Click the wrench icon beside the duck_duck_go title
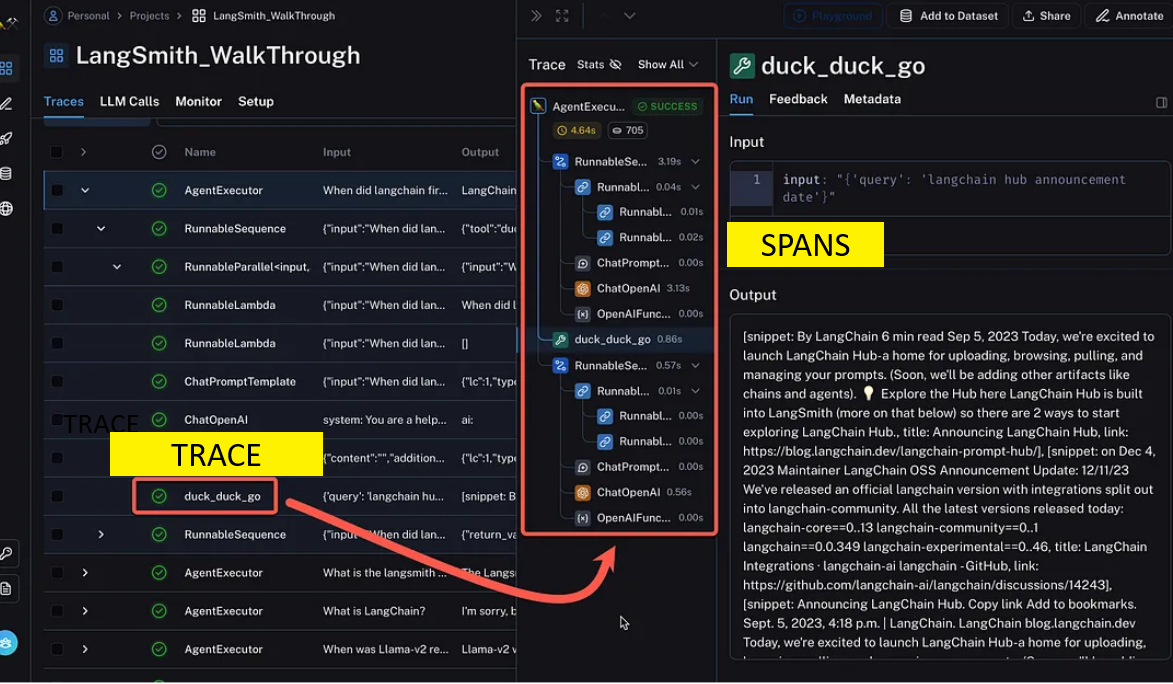Image resolution: width=1173 pixels, height=684 pixels. pyautogui.click(x=741, y=66)
